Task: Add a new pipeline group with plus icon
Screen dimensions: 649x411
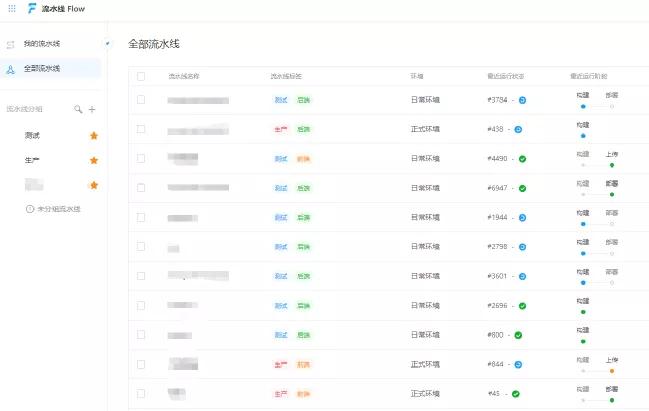Action: tap(92, 109)
